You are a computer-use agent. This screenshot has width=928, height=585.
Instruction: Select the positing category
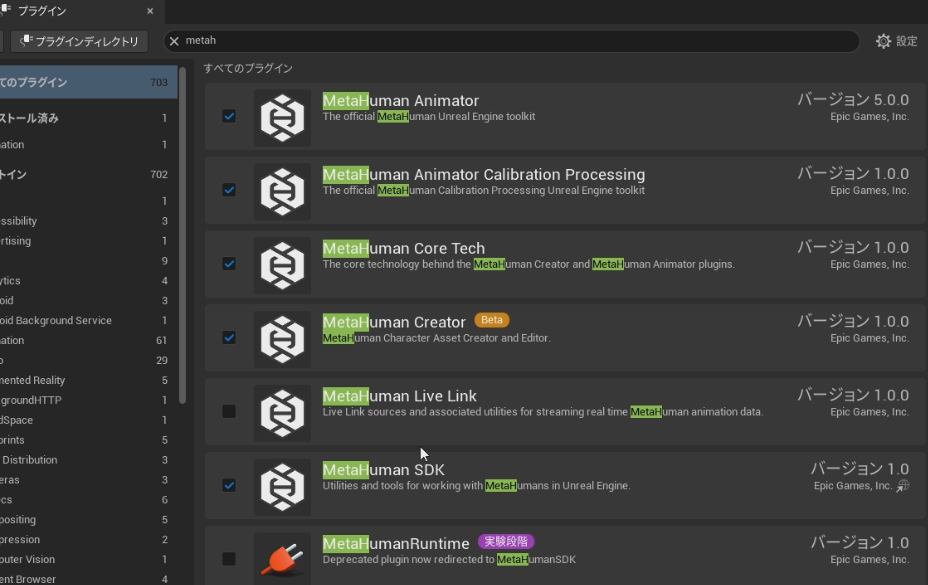89,519
